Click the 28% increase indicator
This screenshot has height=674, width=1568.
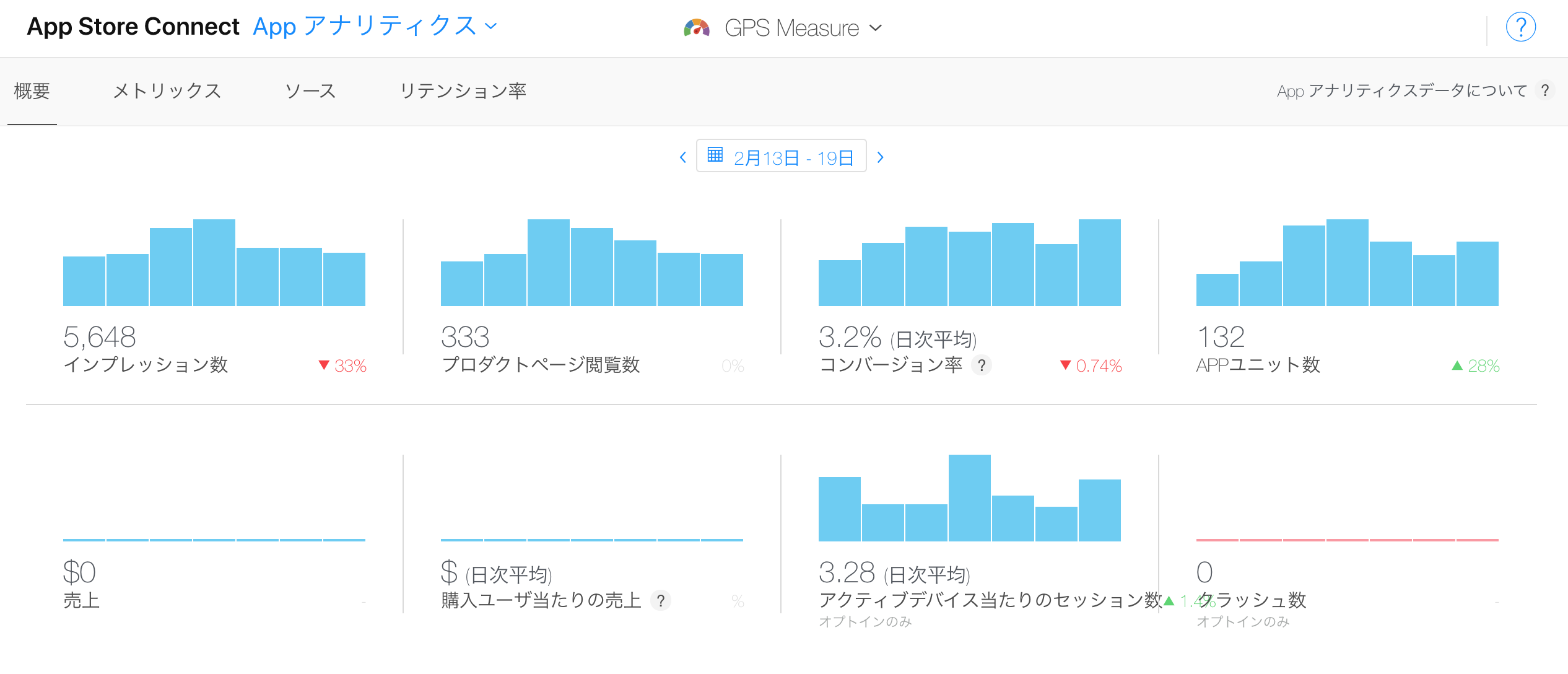(1476, 366)
